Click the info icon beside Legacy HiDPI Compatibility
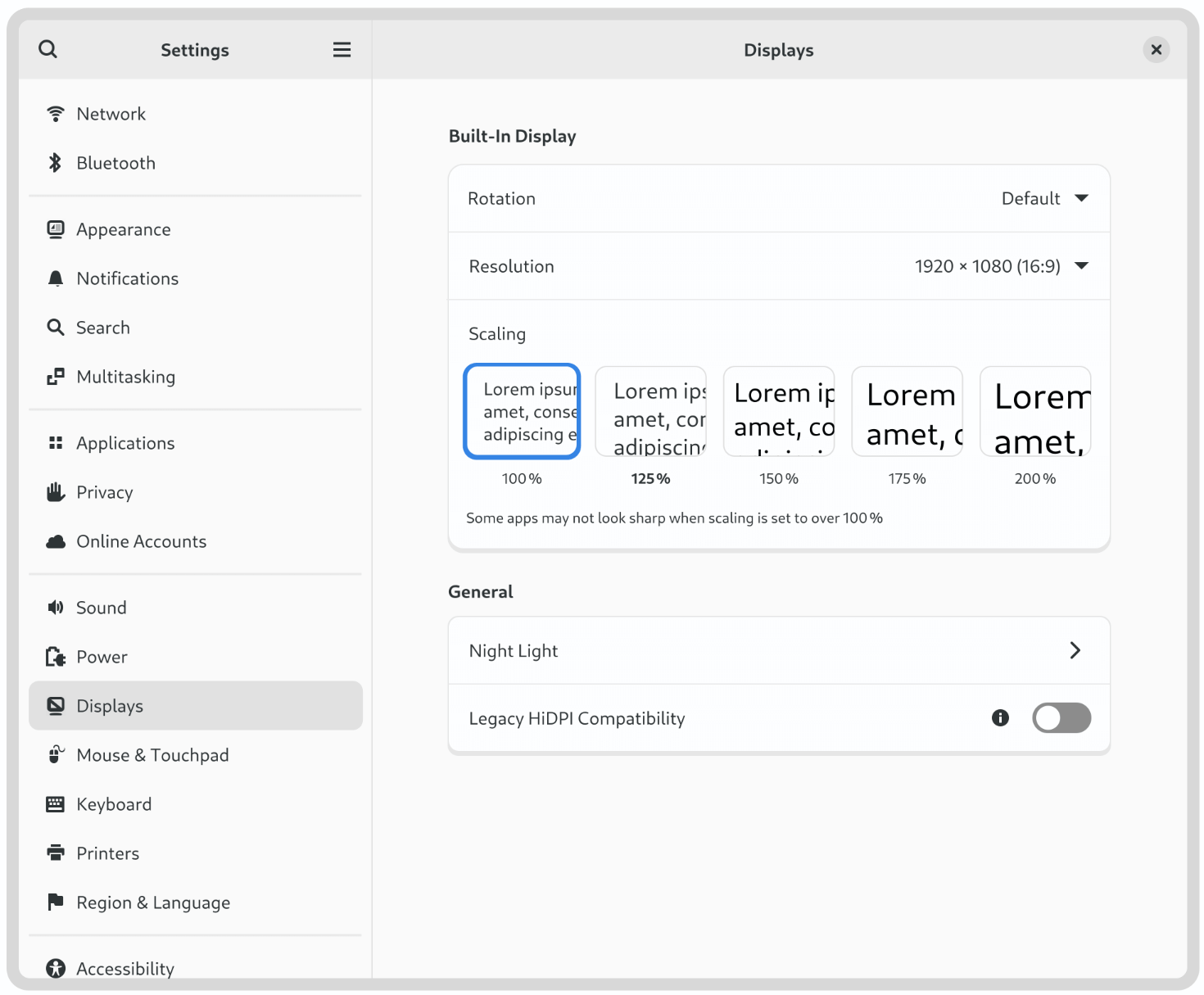The height and width of the screenshot is (995, 1204). [x=1000, y=718]
